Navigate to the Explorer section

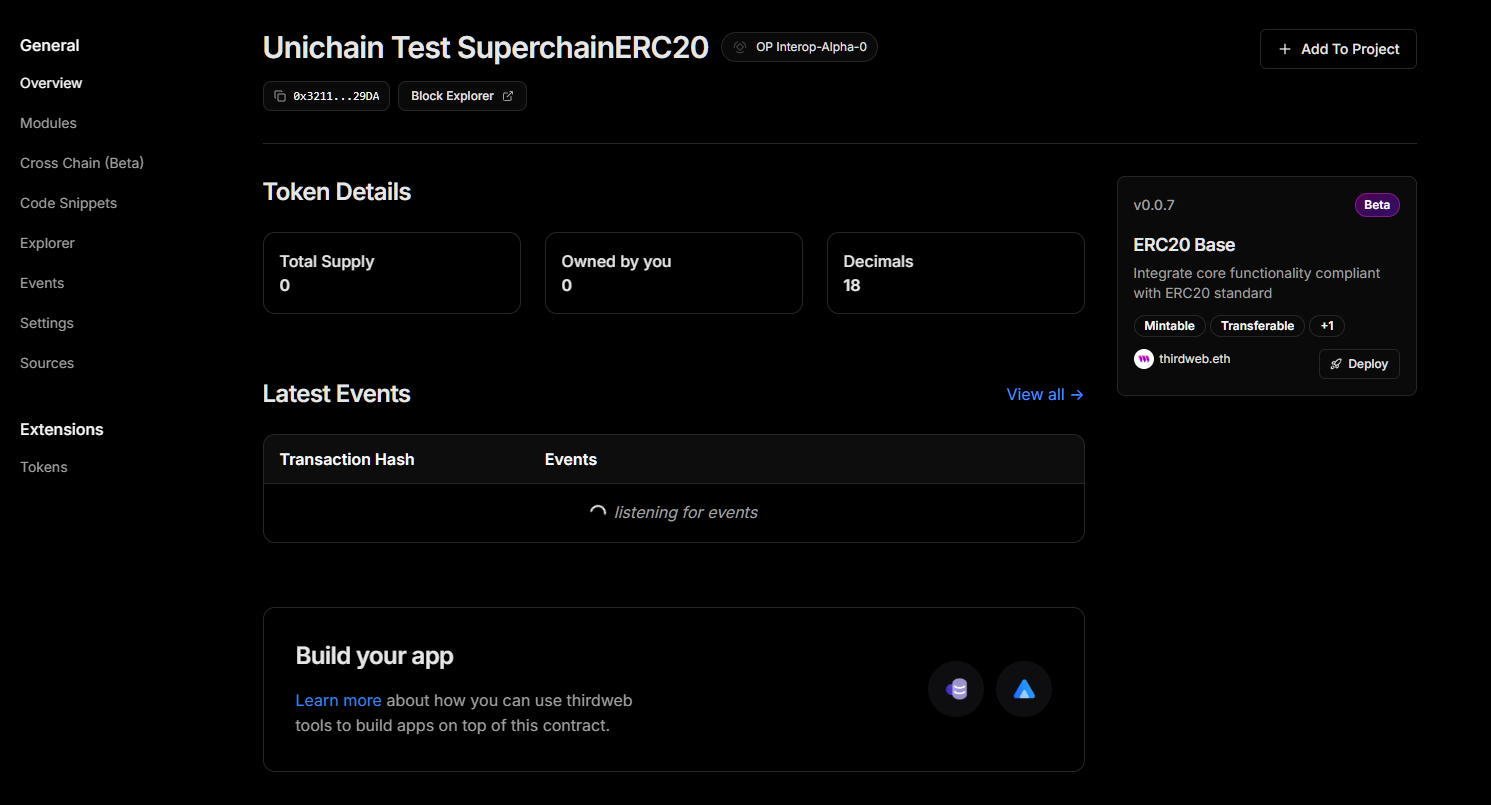point(47,243)
